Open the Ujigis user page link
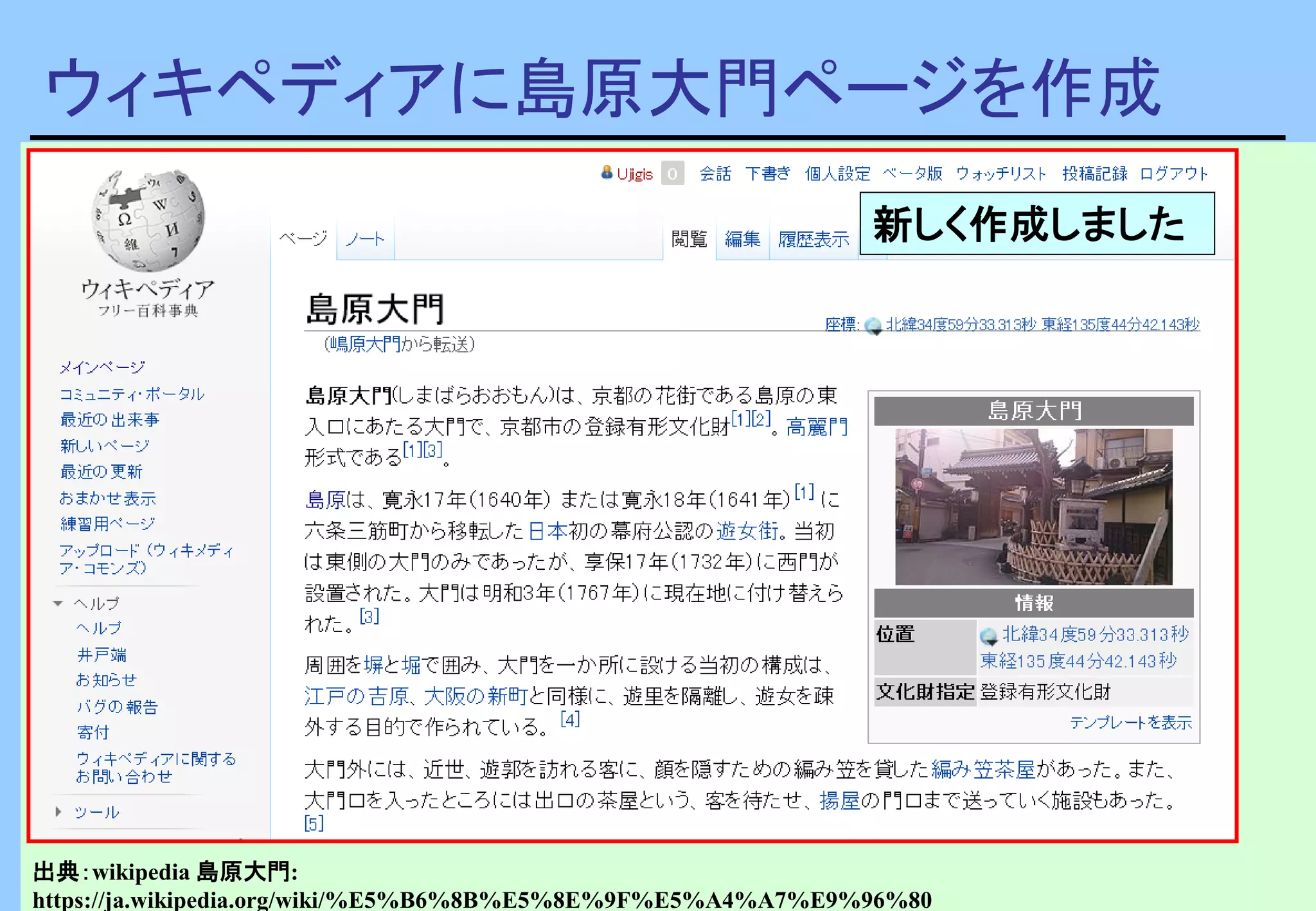Viewport: 1316px width, 911px height. tap(635, 174)
